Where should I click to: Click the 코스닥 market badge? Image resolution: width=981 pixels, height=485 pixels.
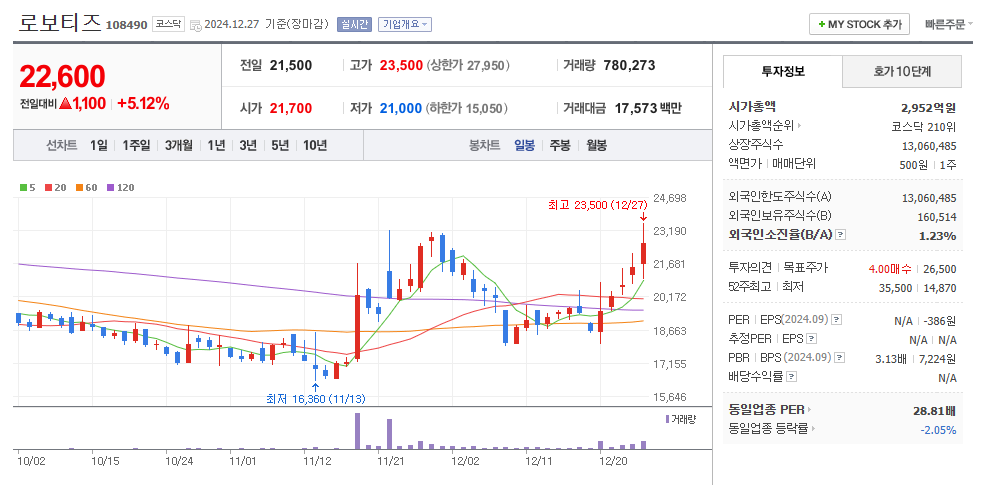click(168, 24)
